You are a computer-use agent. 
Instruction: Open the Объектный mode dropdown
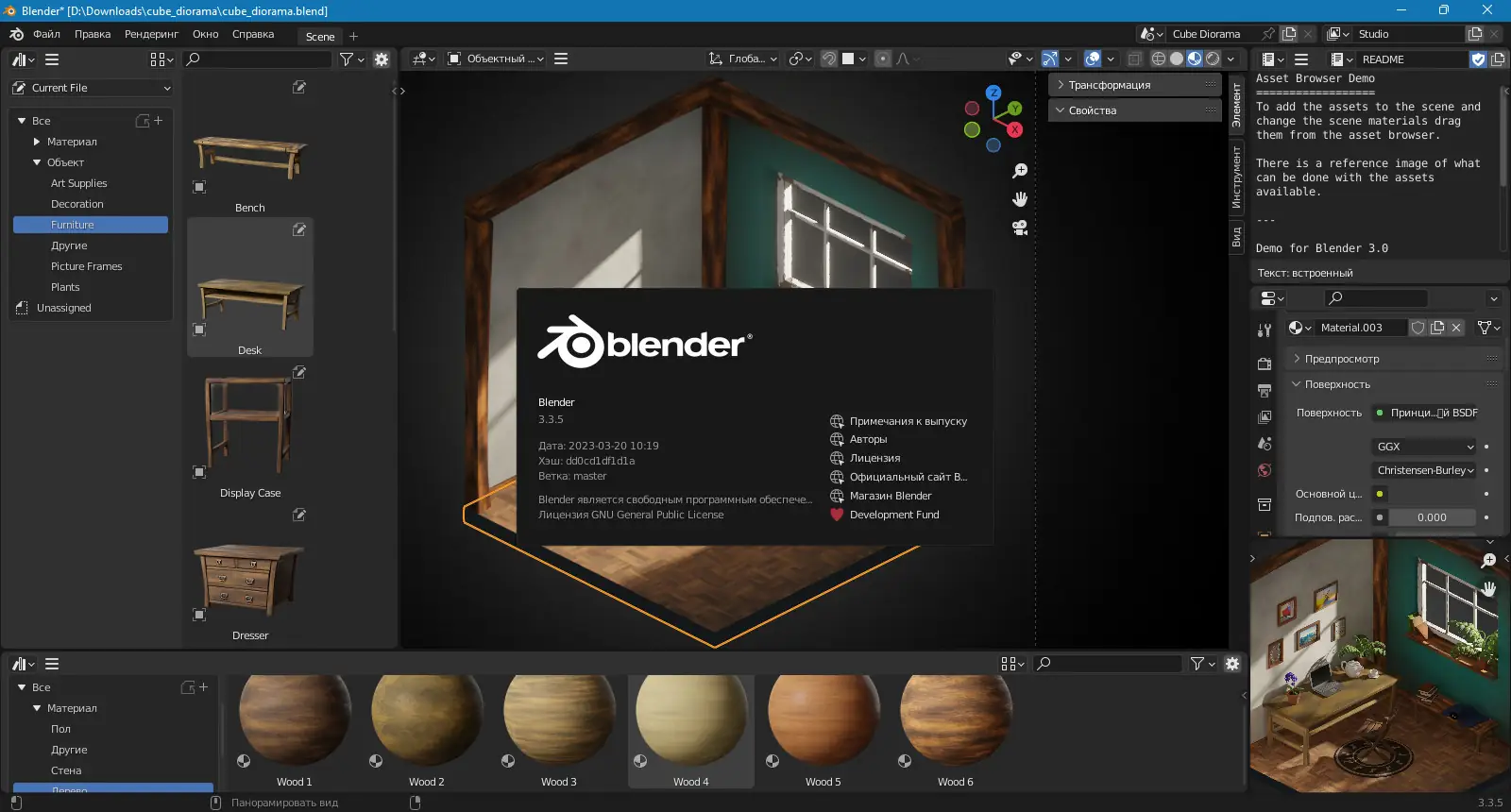click(496, 59)
